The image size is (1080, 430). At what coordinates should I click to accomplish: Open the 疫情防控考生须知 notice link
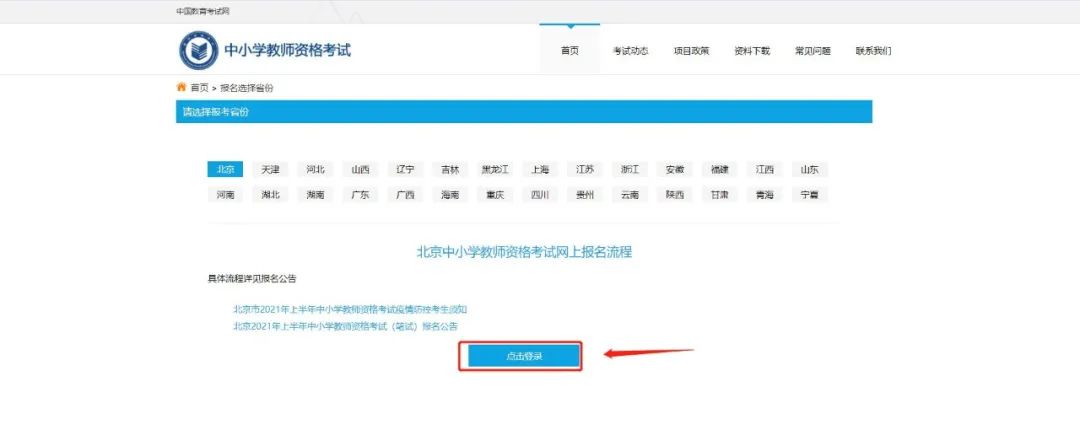(350, 309)
